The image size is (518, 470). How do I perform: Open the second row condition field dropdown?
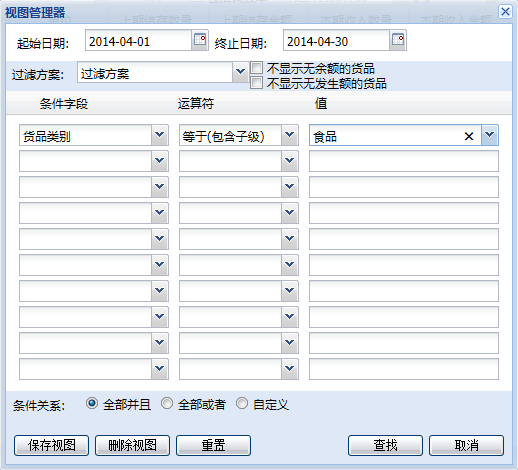click(x=160, y=161)
